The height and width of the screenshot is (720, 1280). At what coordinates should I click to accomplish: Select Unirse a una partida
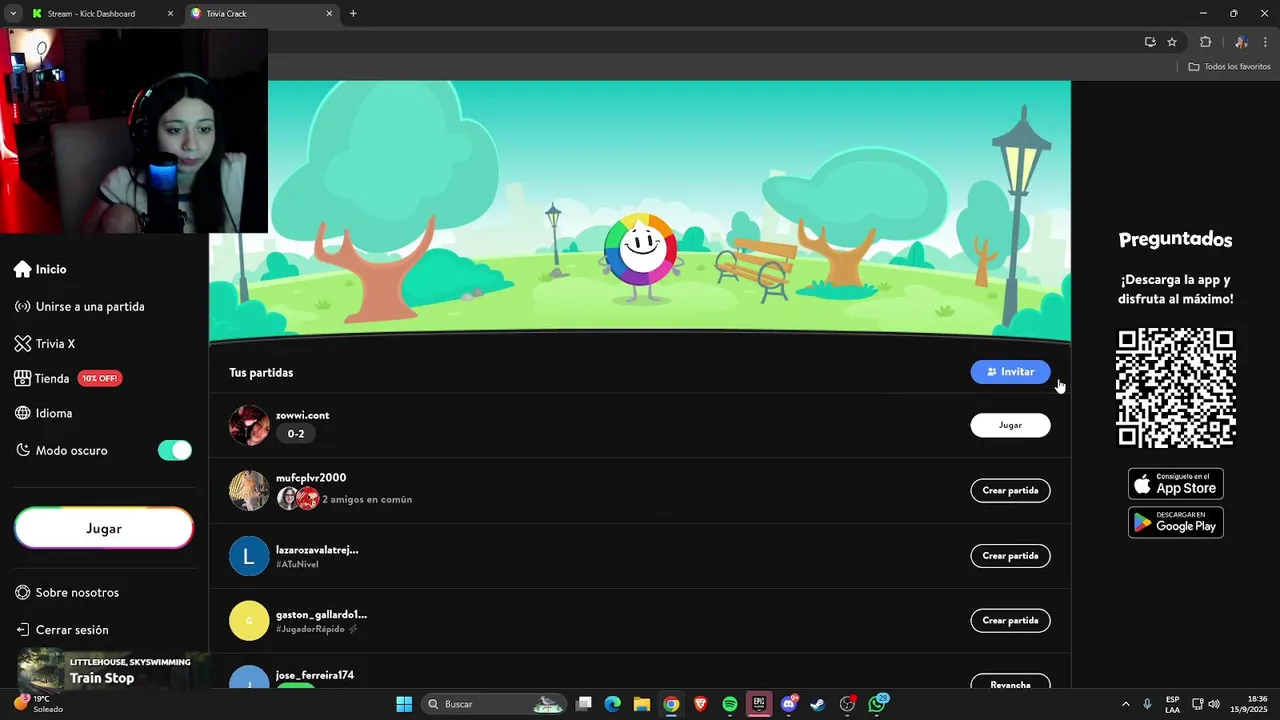pos(80,307)
